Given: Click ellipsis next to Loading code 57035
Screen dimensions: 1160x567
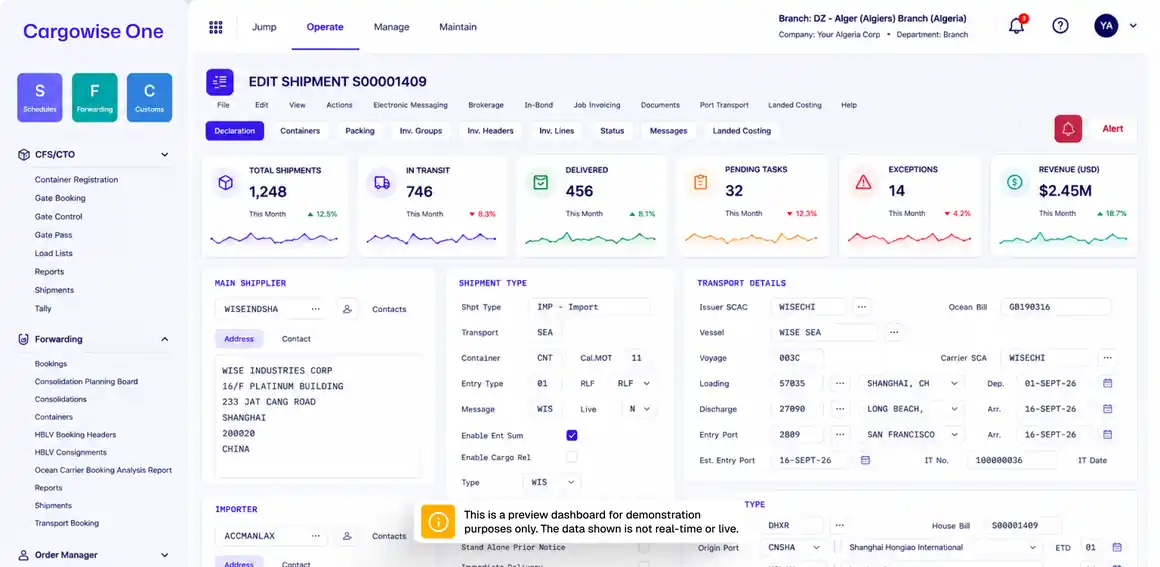Looking at the screenshot, I should (x=839, y=383).
